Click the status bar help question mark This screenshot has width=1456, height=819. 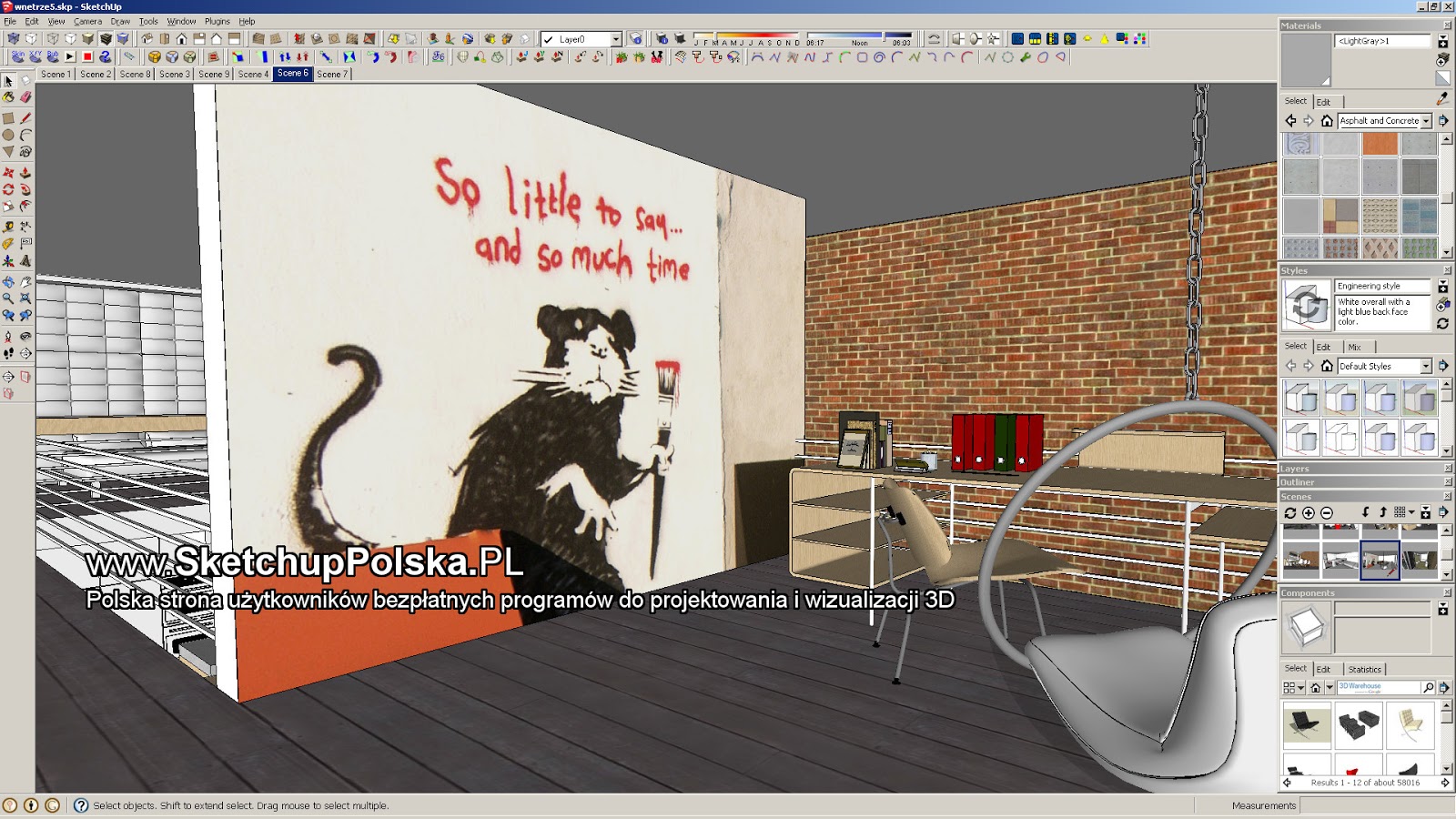coord(81,805)
